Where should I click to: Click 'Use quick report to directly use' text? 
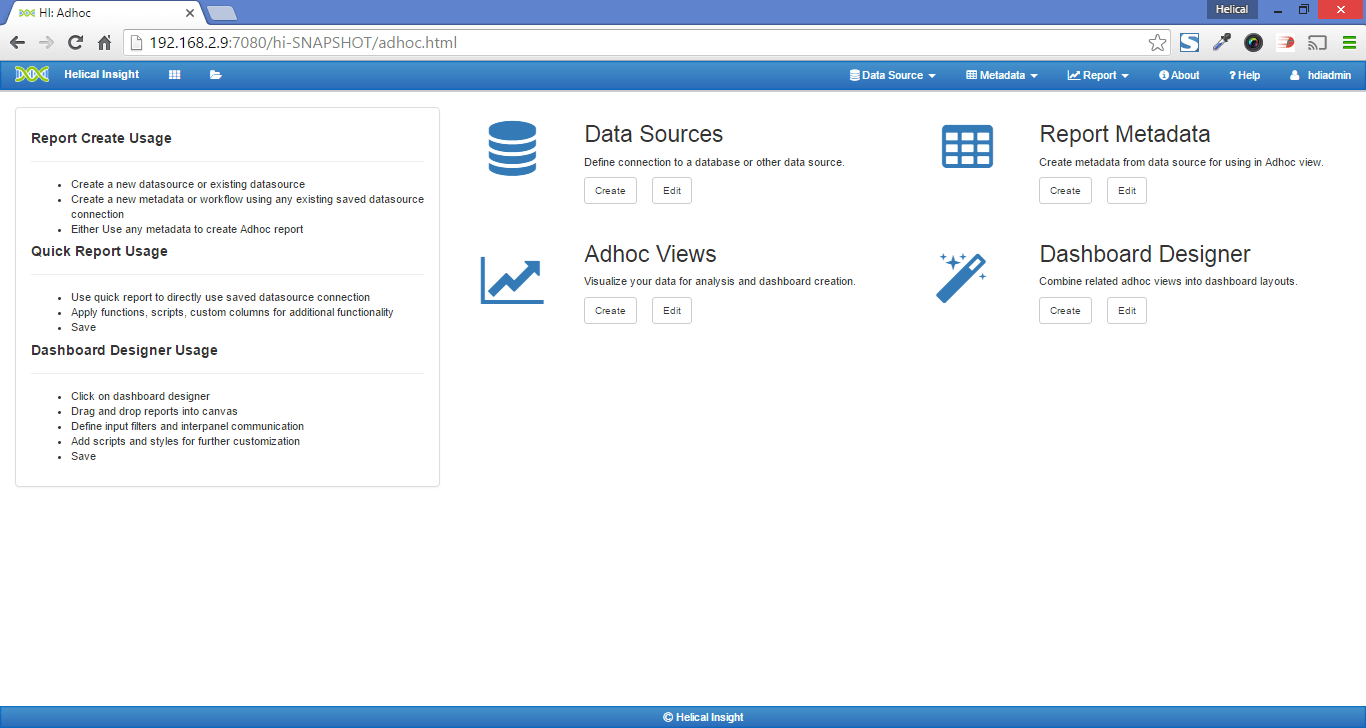220,297
